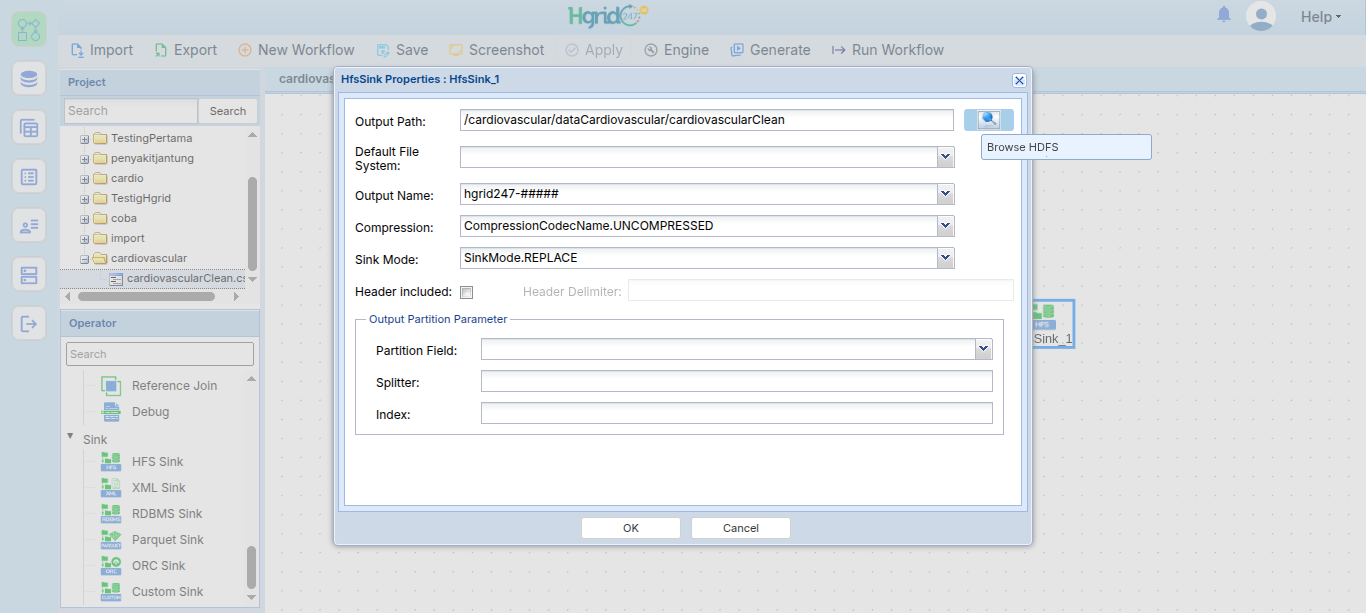The image size is (1366, 613).
Task: Close the HfsSink Properties dialog
Action: (1019, 80)
